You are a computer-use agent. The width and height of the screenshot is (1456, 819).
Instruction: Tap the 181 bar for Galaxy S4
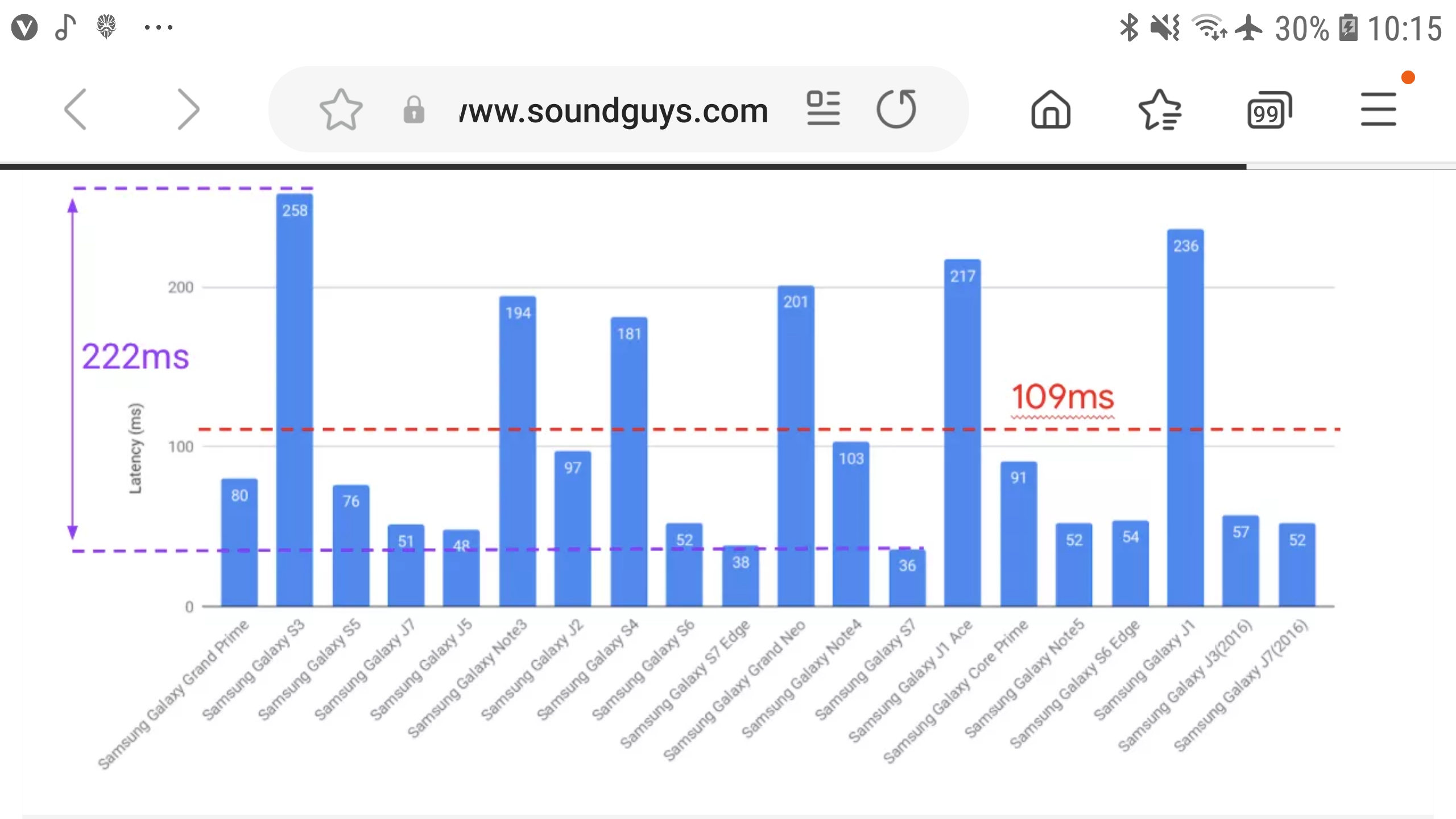point(629,462)
